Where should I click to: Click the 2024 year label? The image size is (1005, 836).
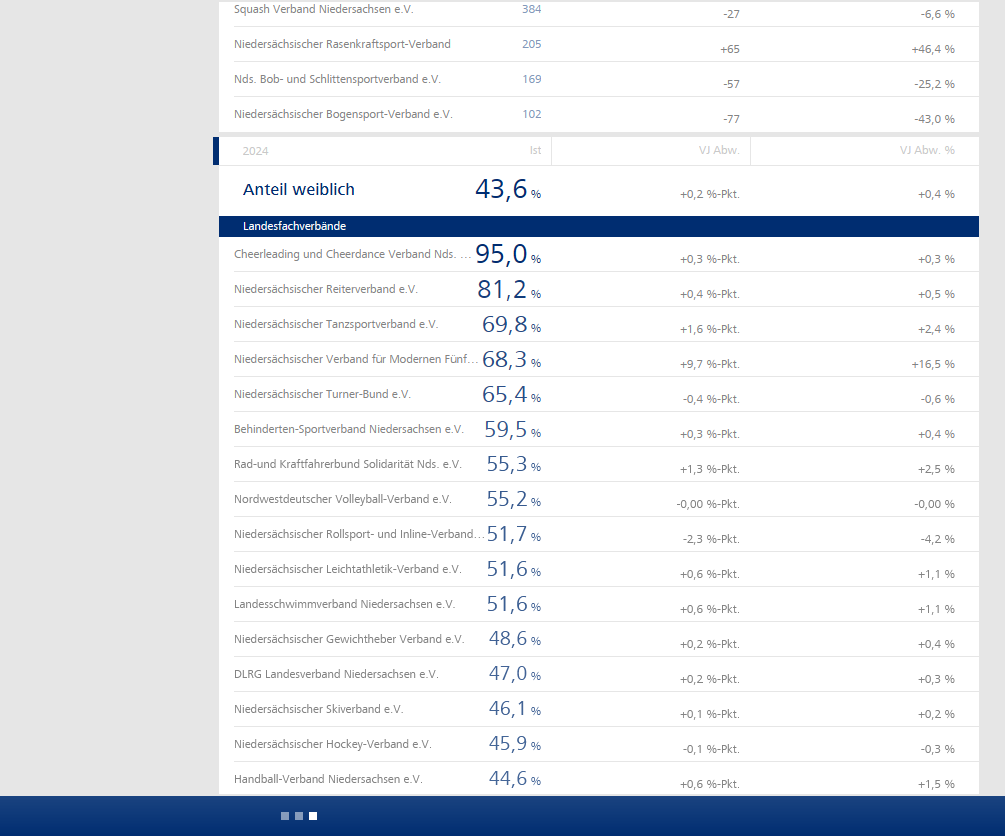(256, 151)
